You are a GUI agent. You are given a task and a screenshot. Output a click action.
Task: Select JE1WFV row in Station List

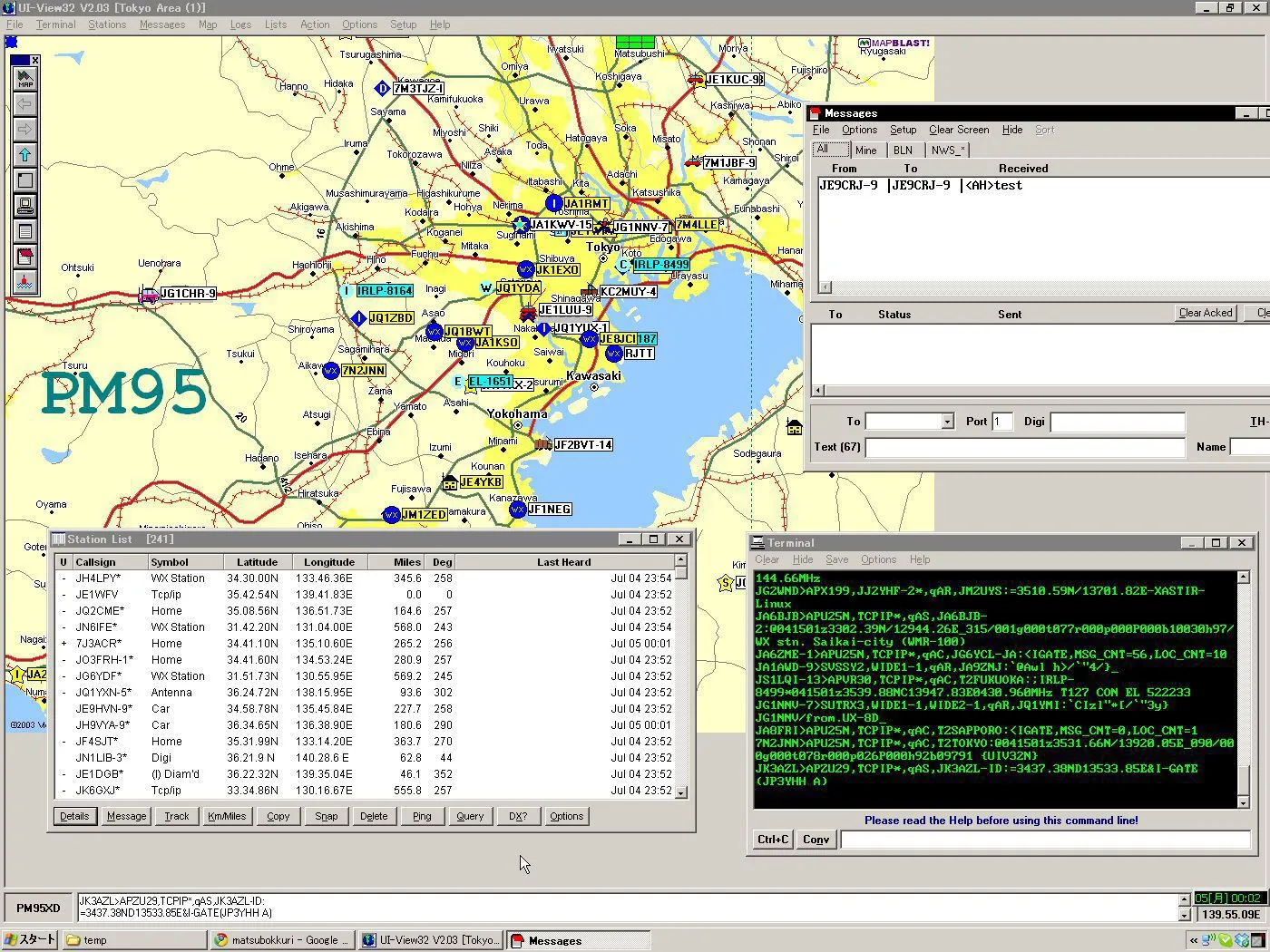97,595
